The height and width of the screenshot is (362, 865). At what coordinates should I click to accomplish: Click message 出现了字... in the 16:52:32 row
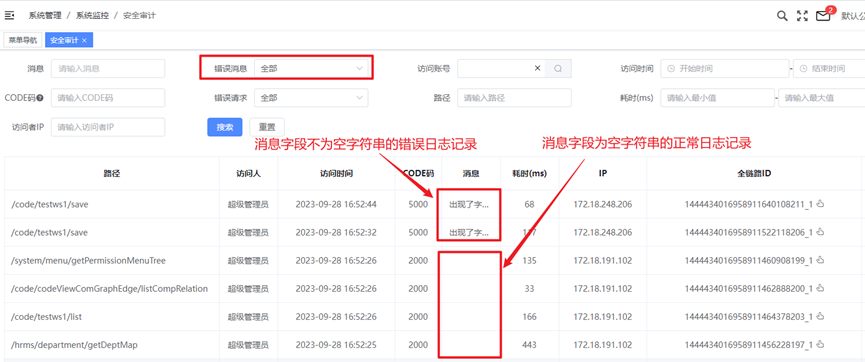tap(469, 232)
